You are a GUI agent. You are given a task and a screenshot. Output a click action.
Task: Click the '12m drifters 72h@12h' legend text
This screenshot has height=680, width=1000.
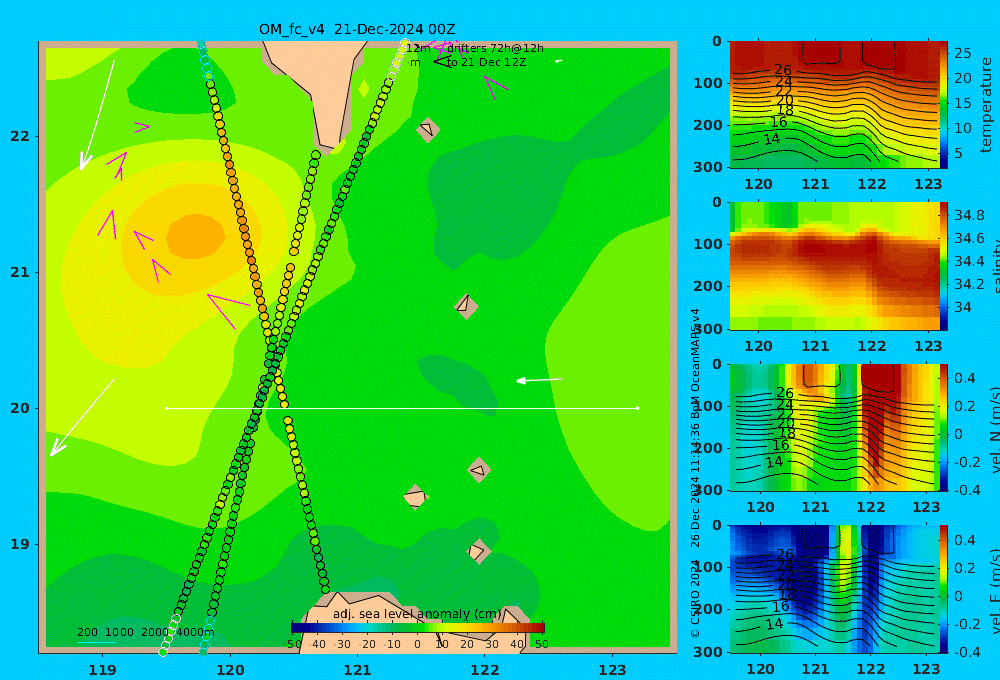pyautogui.click(x=474, y=48)
